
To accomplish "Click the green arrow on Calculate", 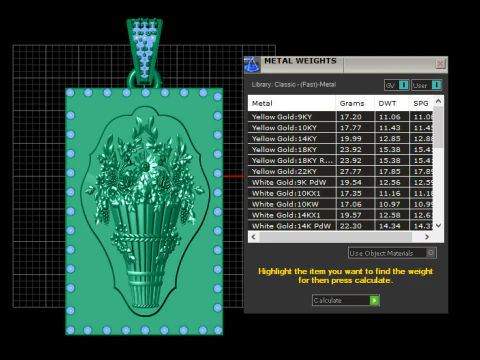I will click(374, 300).
